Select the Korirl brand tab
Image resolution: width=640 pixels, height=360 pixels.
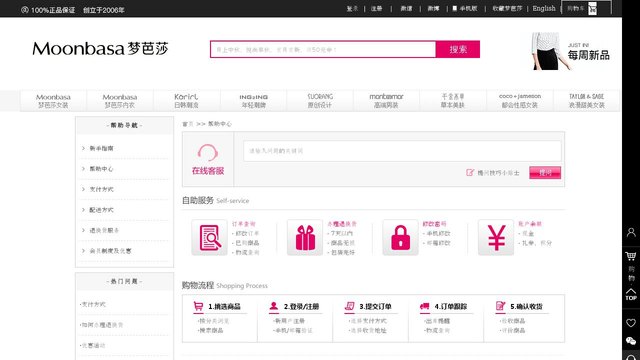pyautogui.click(x=186, y=101)
